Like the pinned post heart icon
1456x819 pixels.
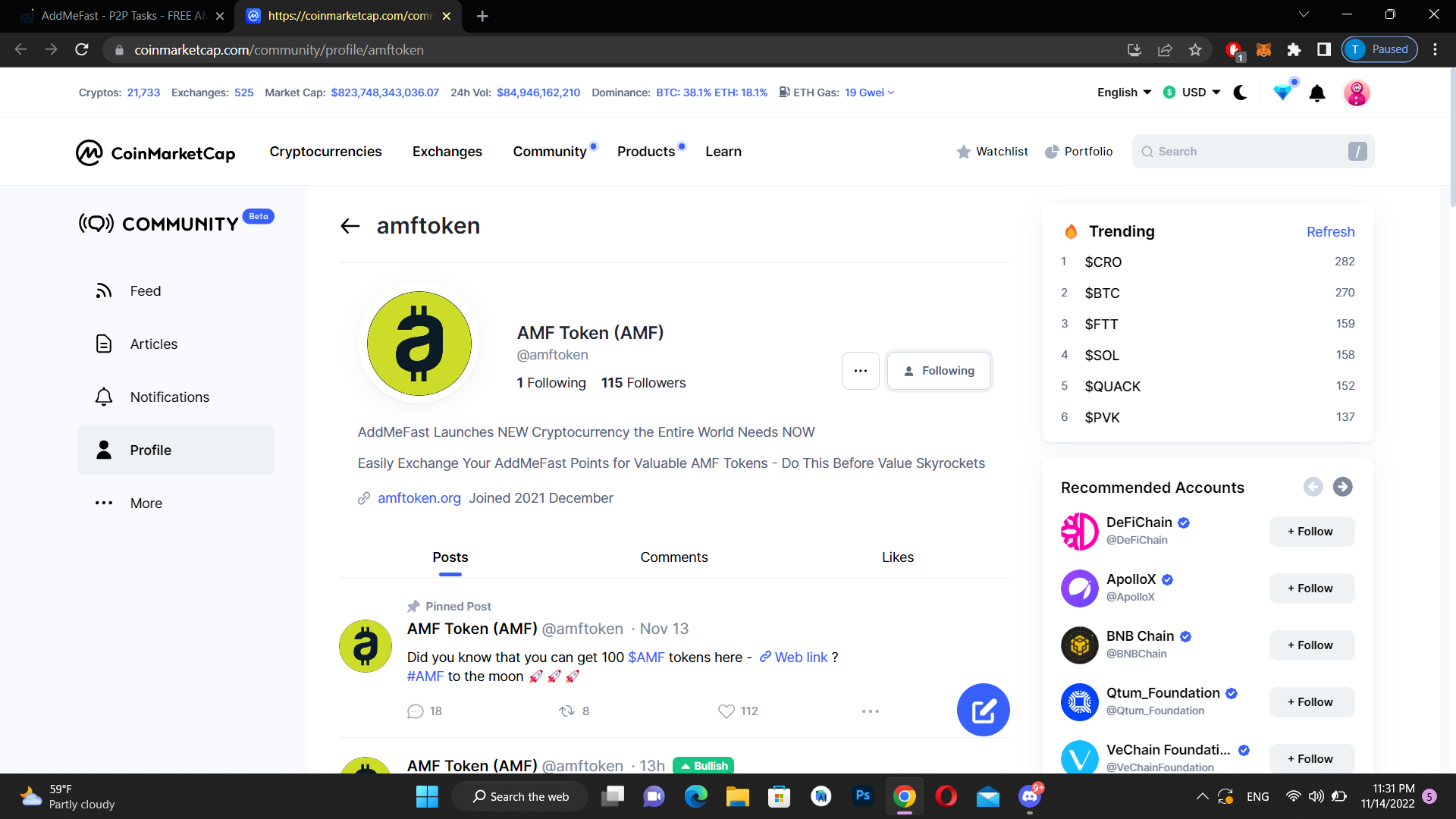(x=726, y=711)
